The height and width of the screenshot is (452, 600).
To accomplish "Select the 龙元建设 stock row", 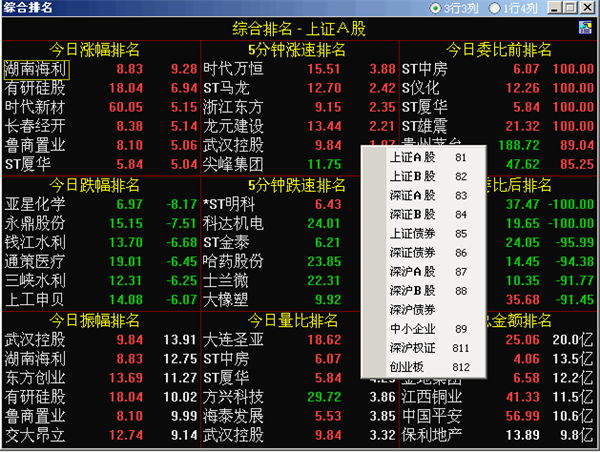I will [300, 126].
